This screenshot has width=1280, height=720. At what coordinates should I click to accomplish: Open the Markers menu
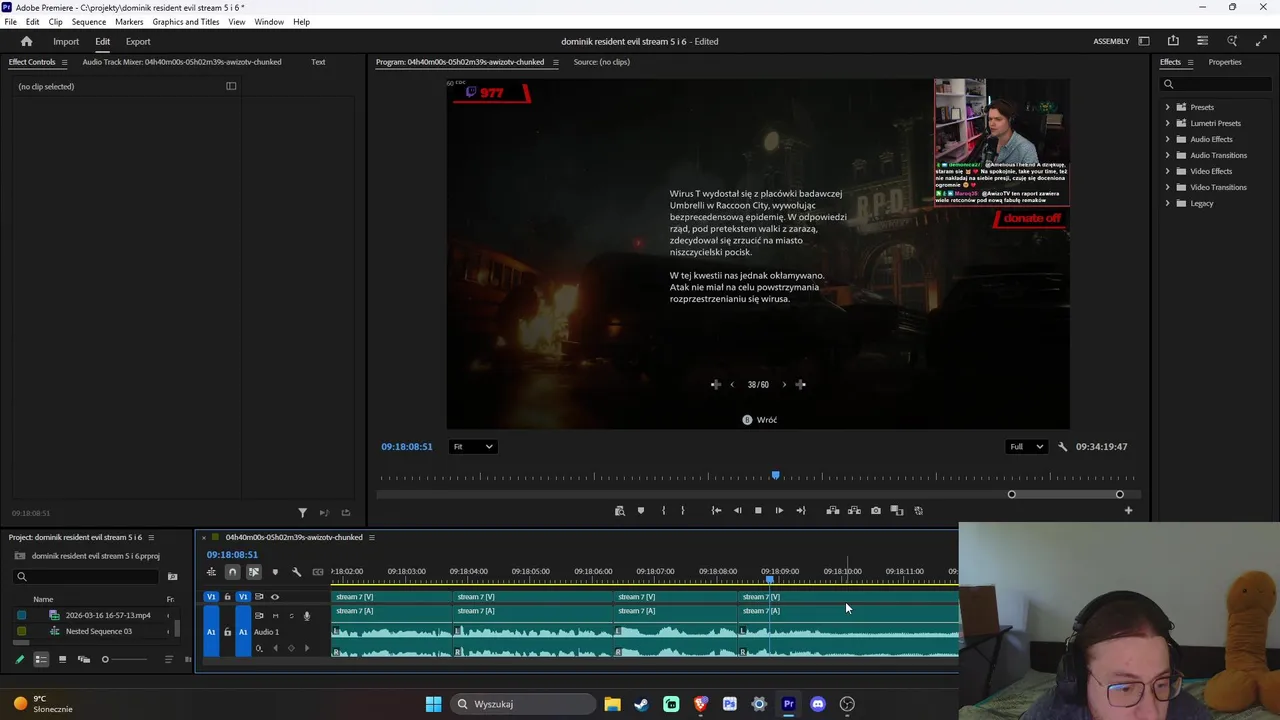coord(129,21)
